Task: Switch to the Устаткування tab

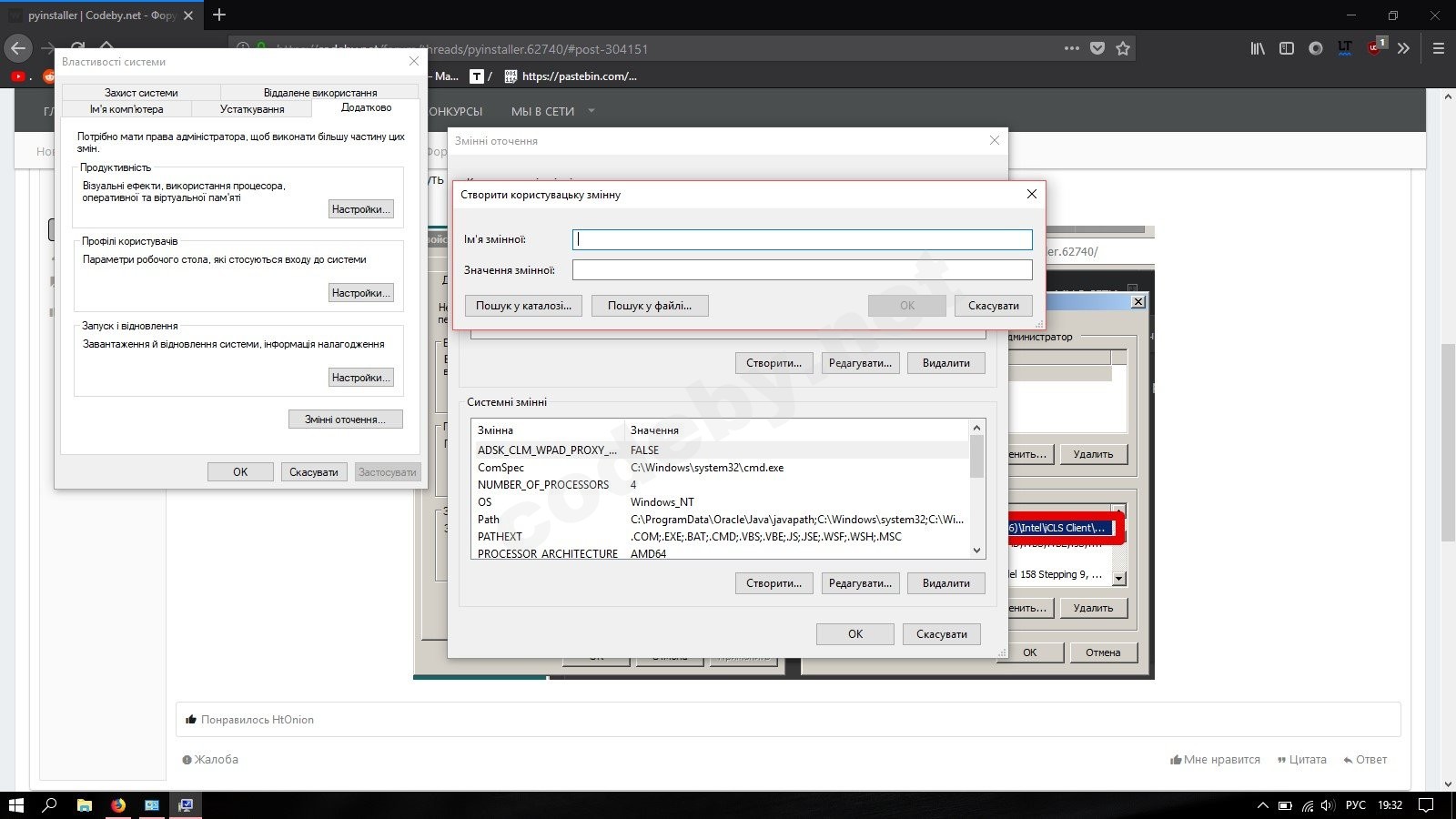Action: point(252,109)
